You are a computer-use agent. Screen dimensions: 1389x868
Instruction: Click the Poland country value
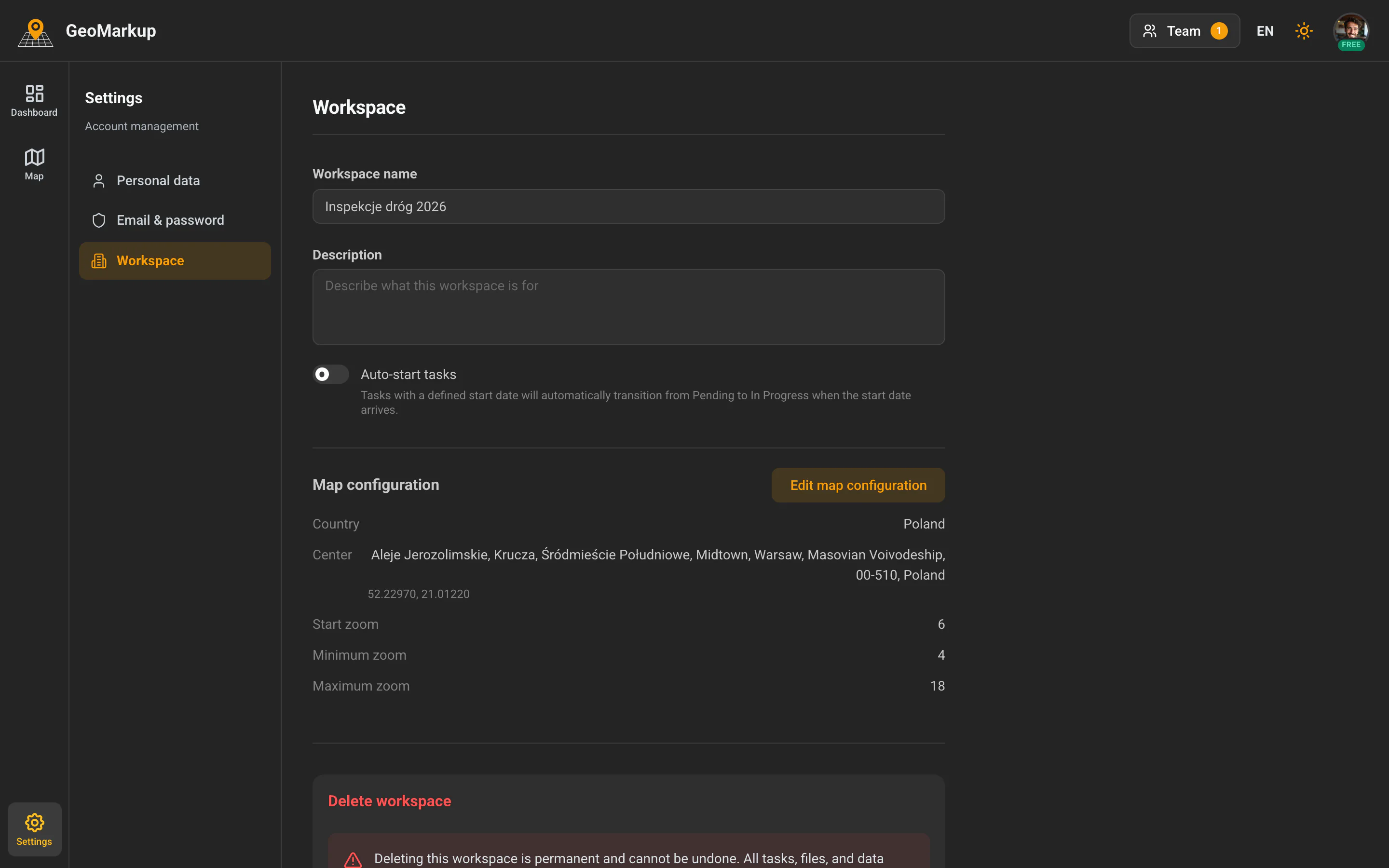point(924,524)
